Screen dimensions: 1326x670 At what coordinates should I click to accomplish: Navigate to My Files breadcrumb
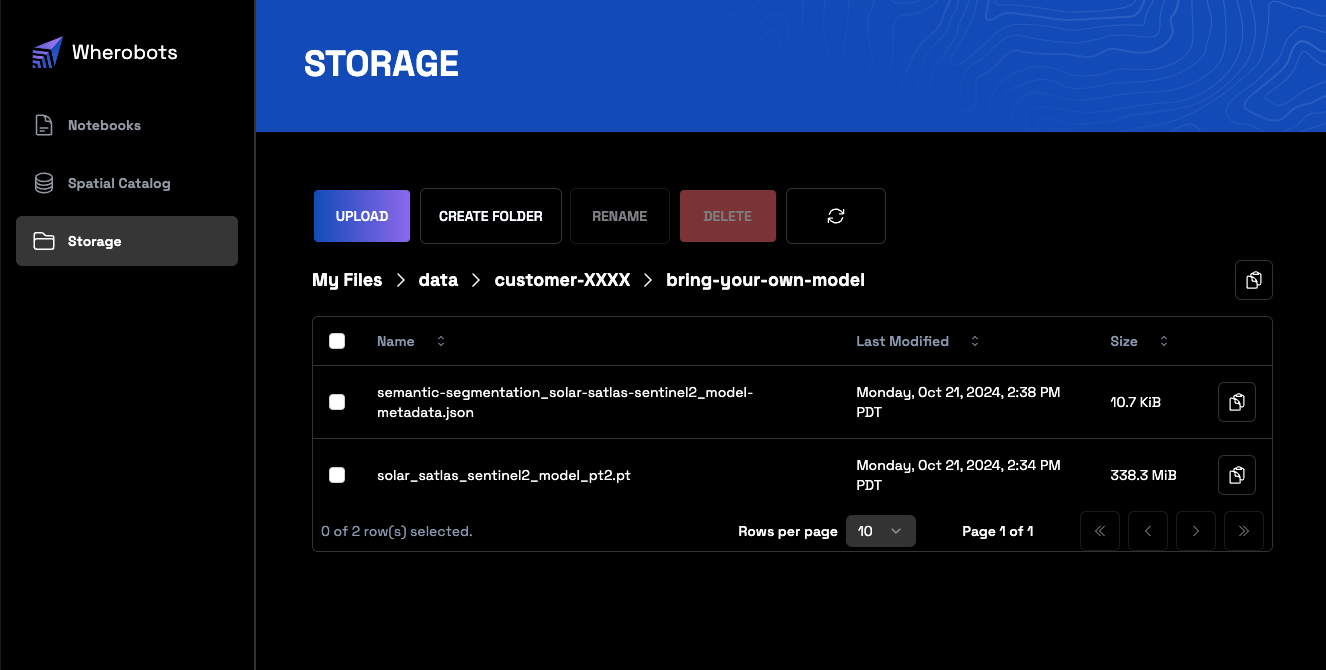click(x=347, y=279)
